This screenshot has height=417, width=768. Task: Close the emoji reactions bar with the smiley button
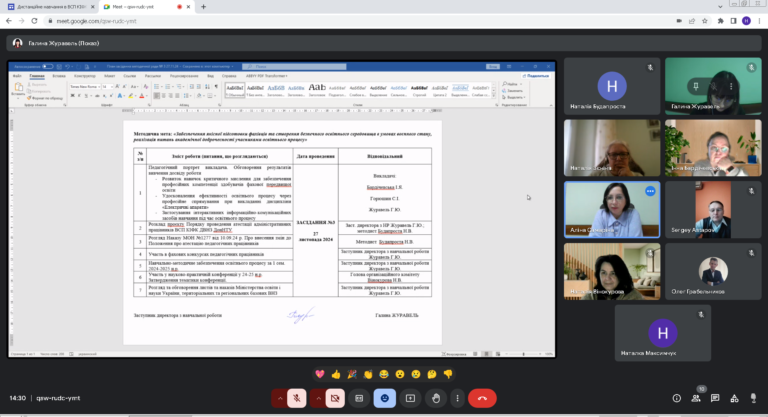click(x=384, y=398)
